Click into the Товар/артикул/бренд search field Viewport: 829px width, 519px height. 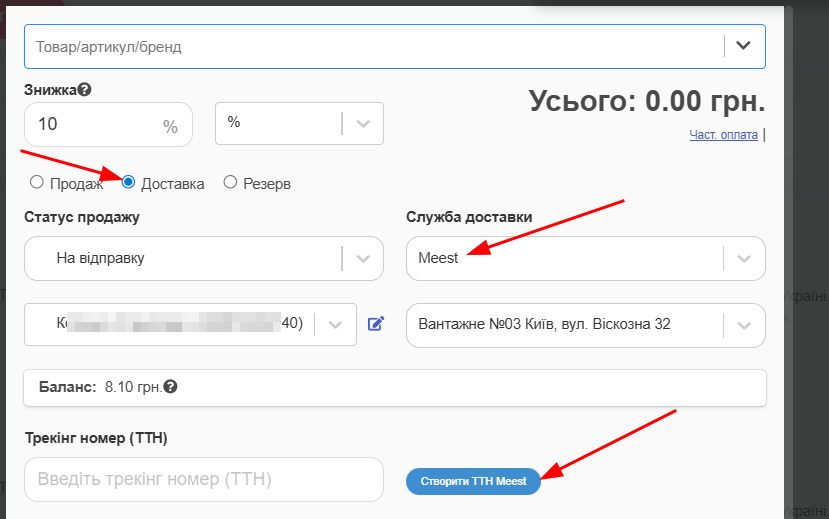click(370, 47)
